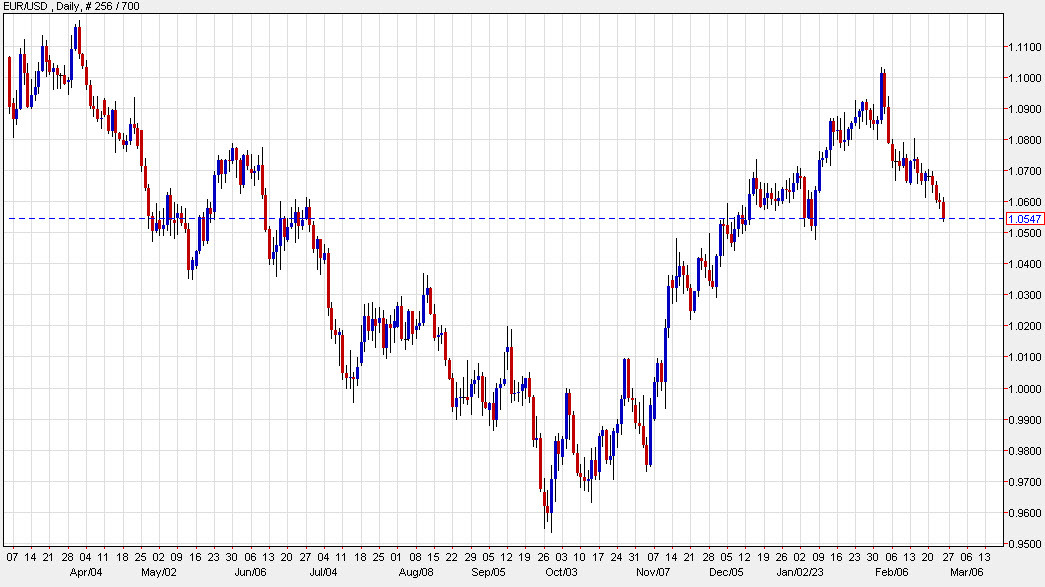Click the 1.0100 price axis label
Screen dimensions: 1045x587
coord(1025,358)
